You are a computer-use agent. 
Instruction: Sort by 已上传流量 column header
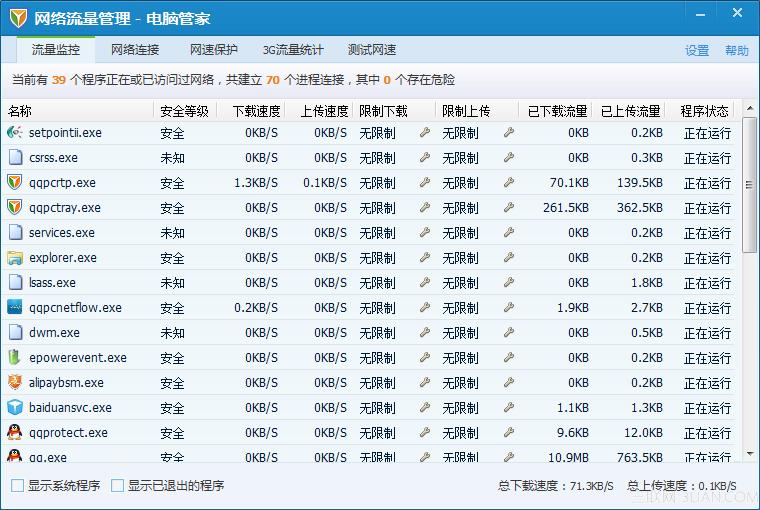click(630, 111)
